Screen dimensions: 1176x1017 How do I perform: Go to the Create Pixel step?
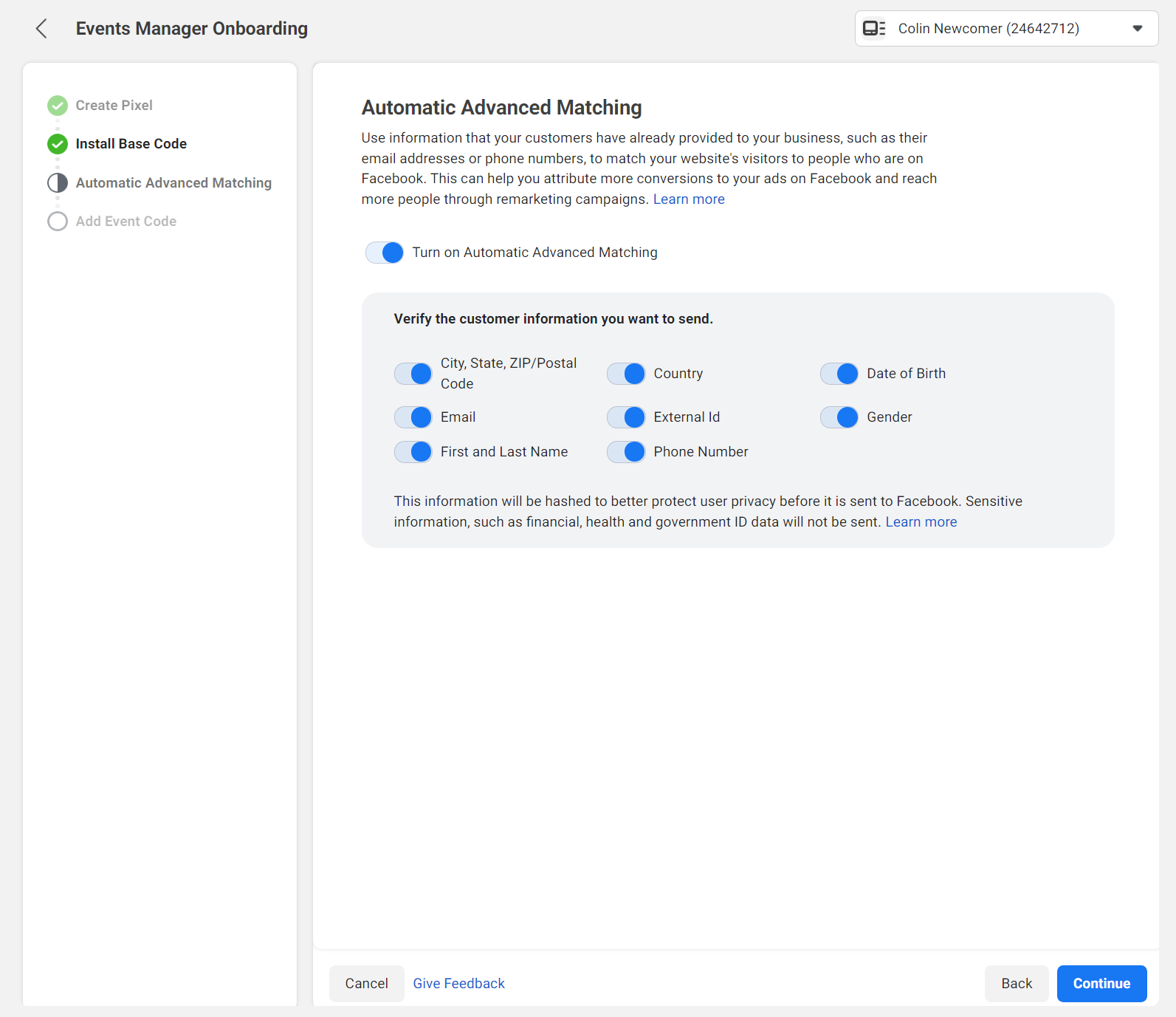[x=114, y=106]
